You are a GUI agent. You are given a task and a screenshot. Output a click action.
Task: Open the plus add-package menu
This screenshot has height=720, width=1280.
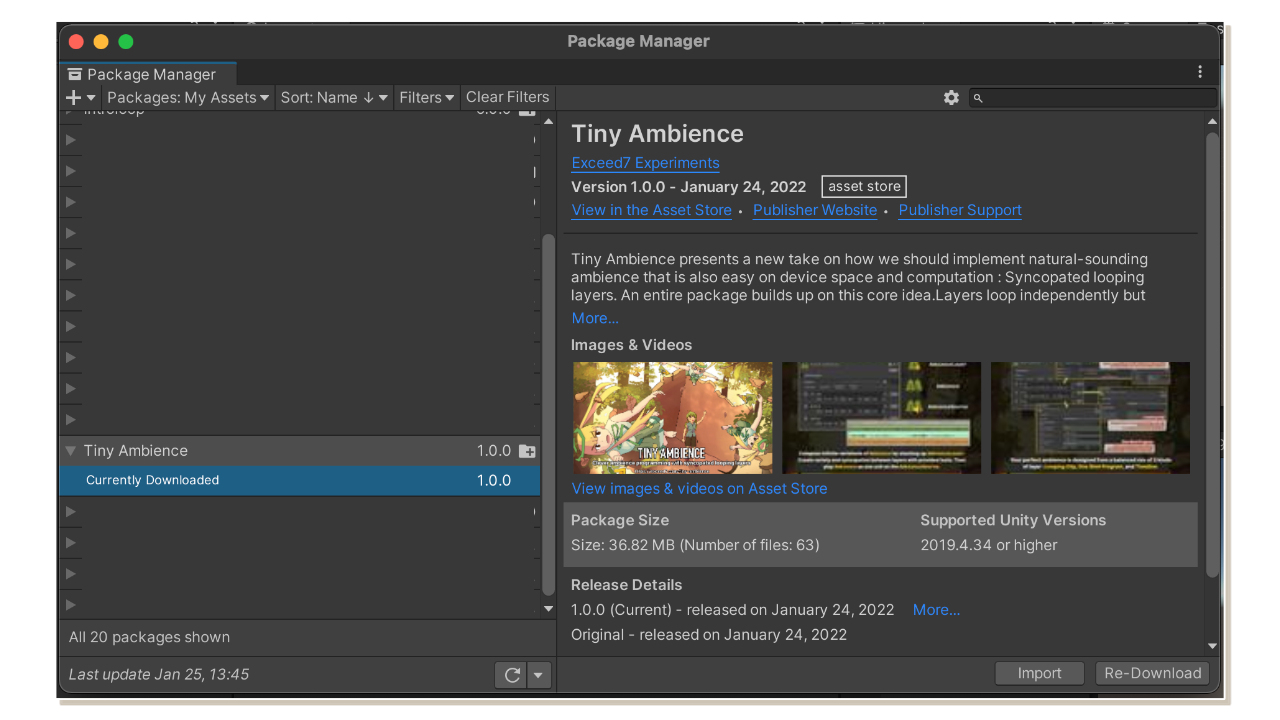pyautogui.click(x=80, y=97)
